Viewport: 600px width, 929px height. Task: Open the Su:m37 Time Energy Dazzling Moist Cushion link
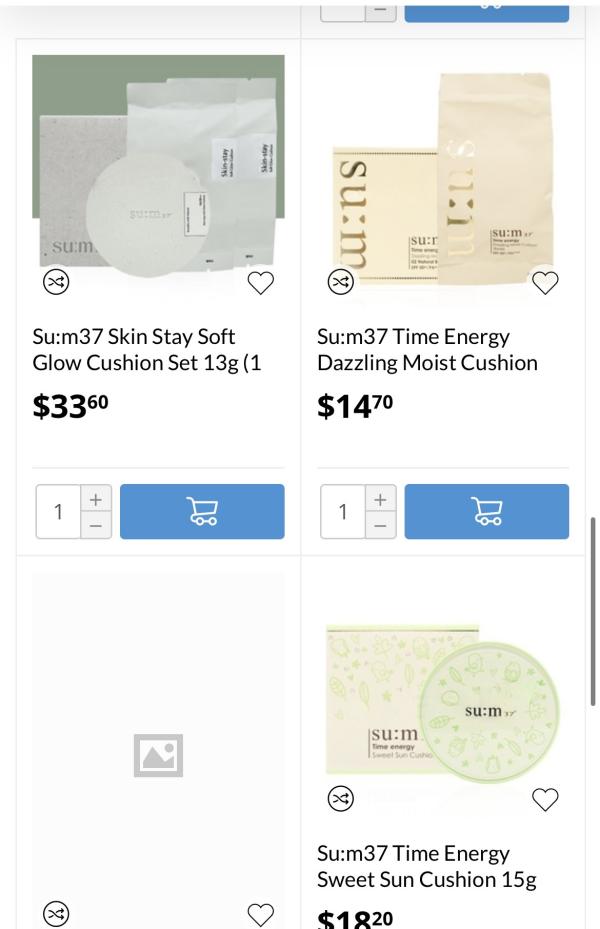click(x=427, y=350)
